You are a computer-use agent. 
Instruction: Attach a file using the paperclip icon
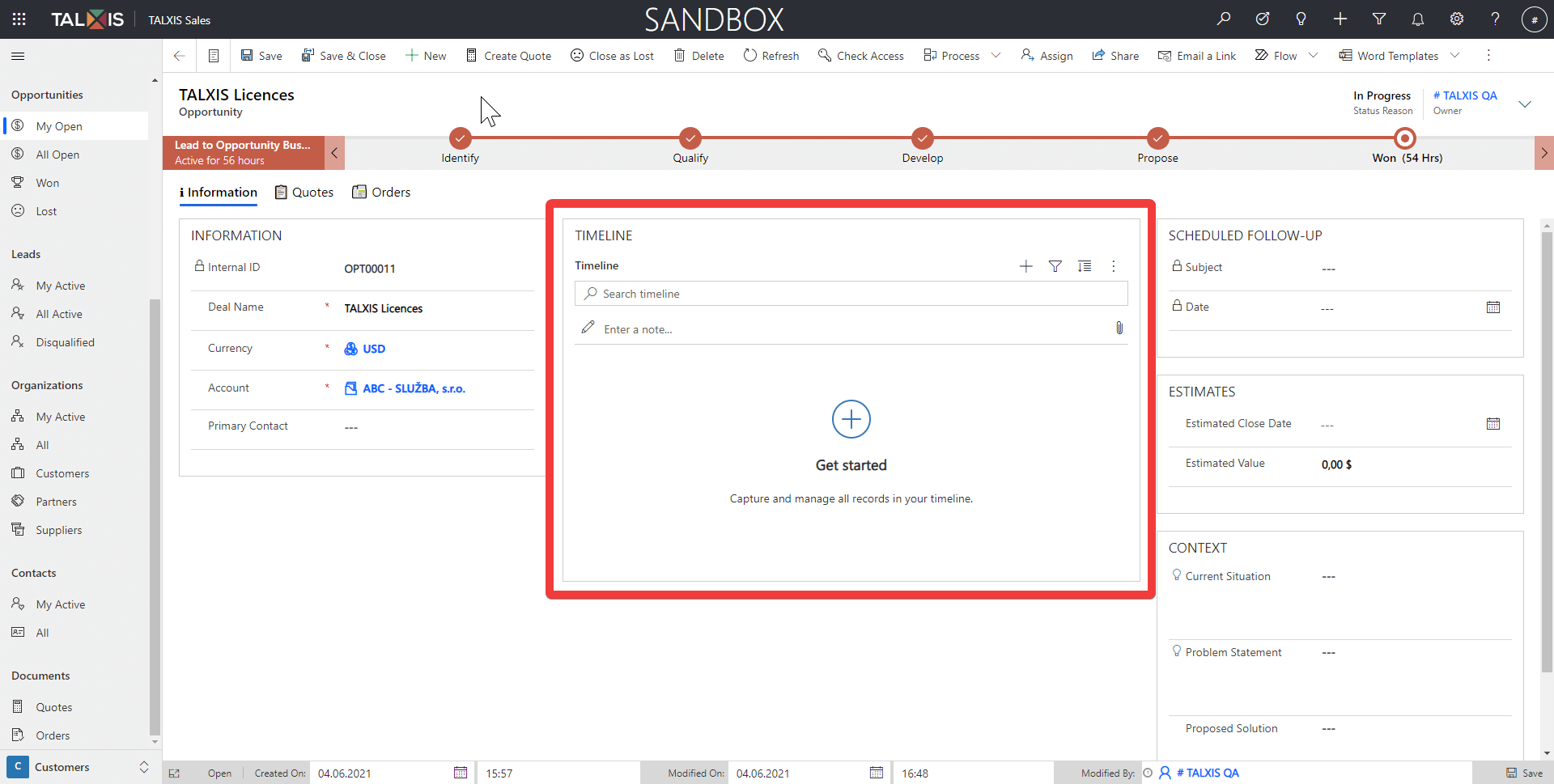(1119, 328)
